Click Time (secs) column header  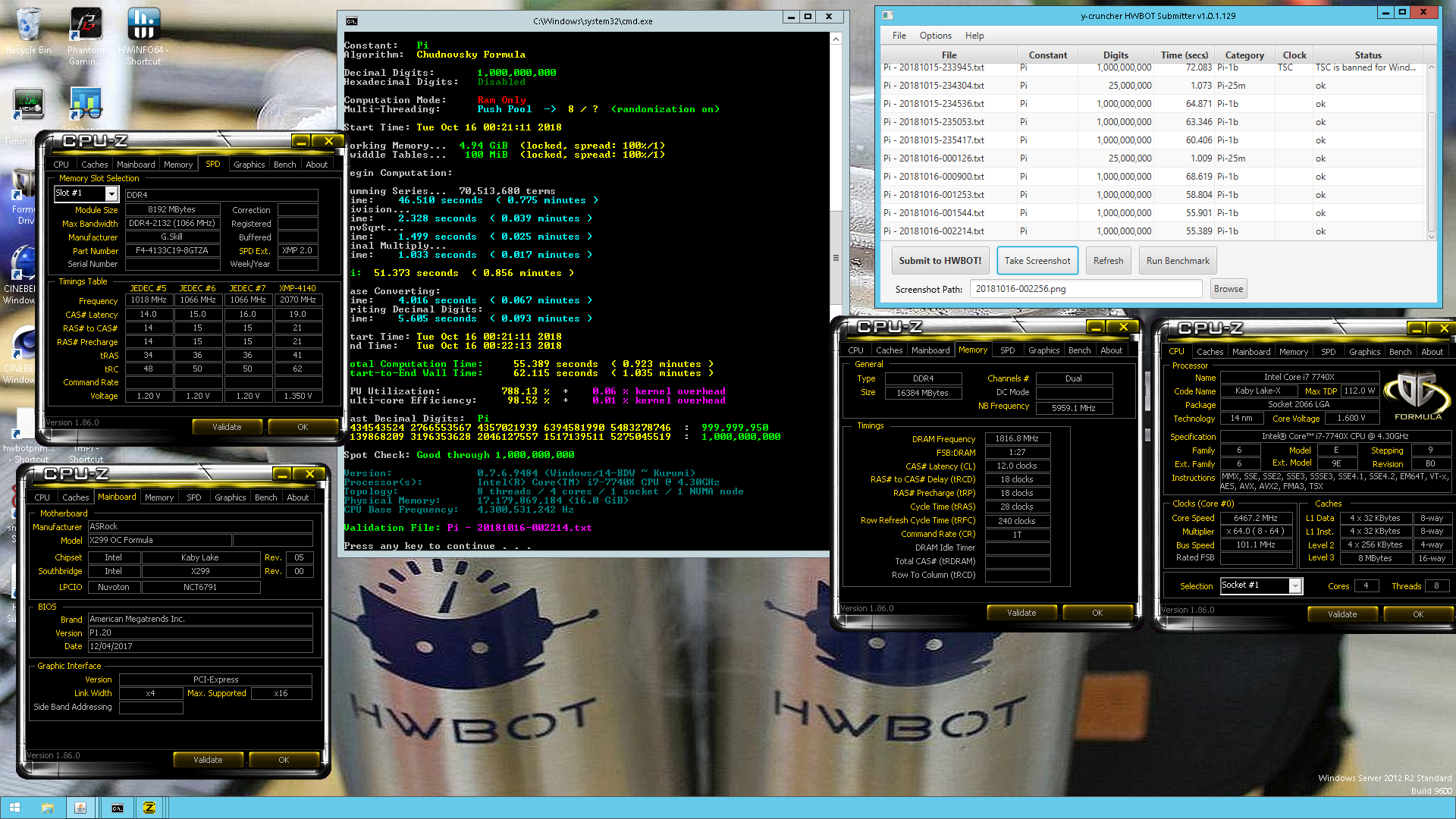pyautogui.click(x=1184, y=55)
